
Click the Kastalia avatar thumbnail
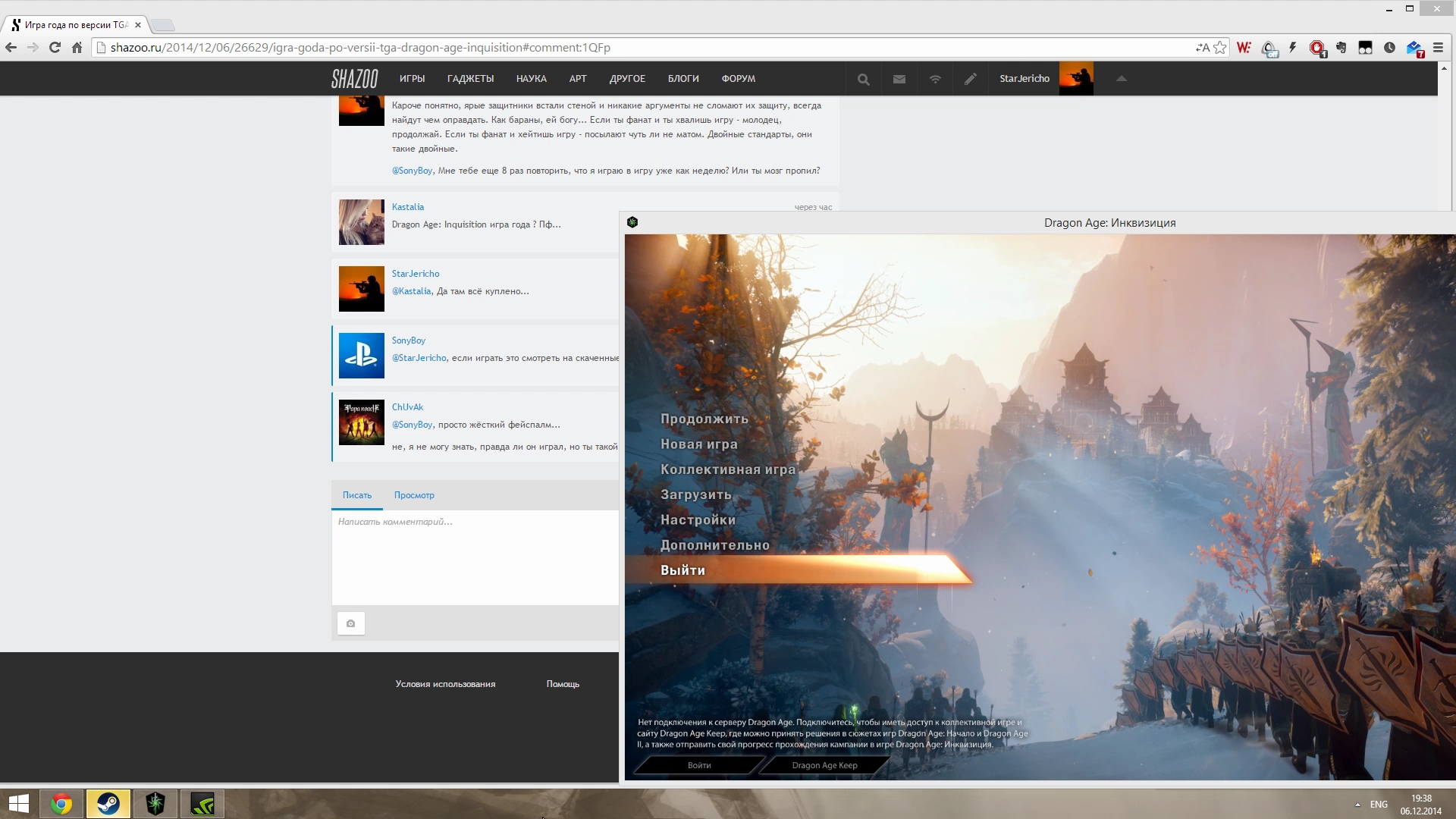pyautogui.click(x=361, y=222)
